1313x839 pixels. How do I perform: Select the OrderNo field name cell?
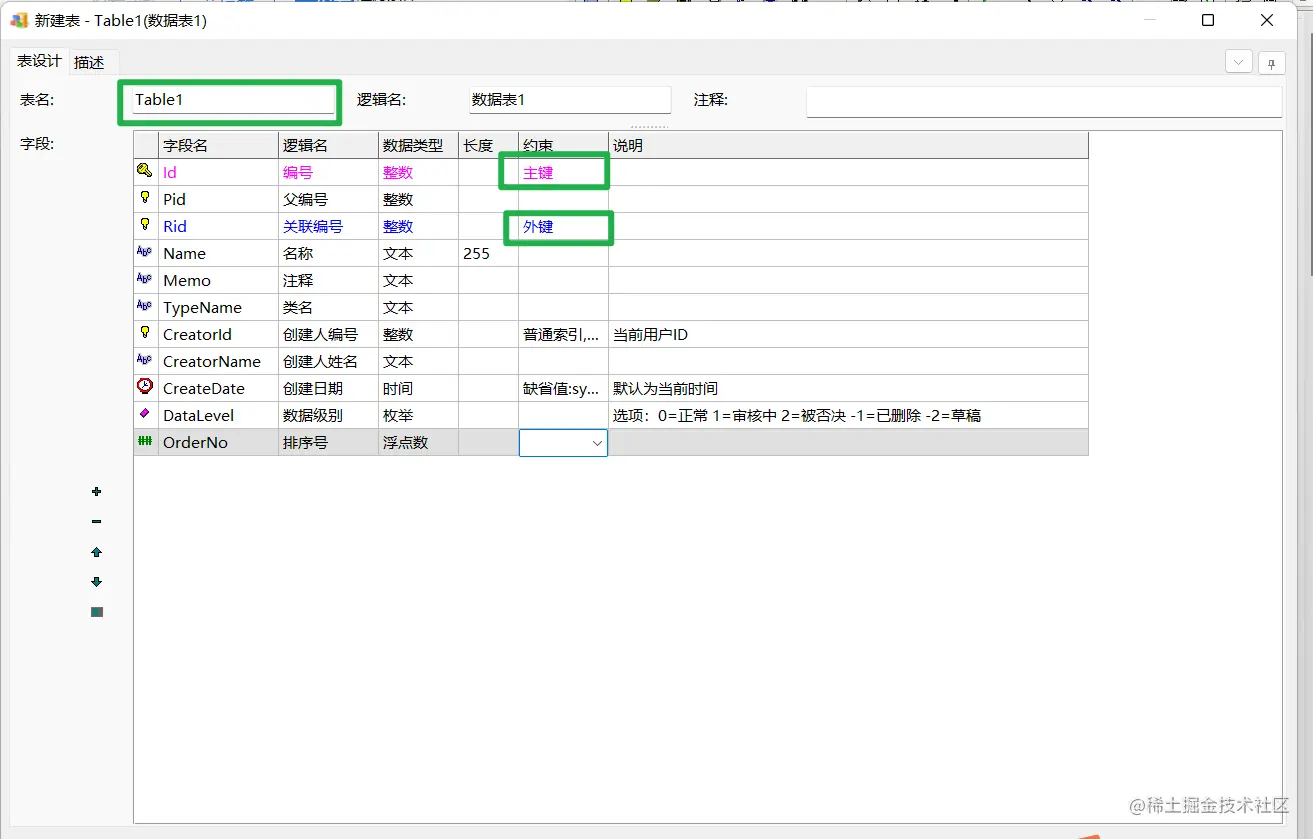(x=219, y=442)
